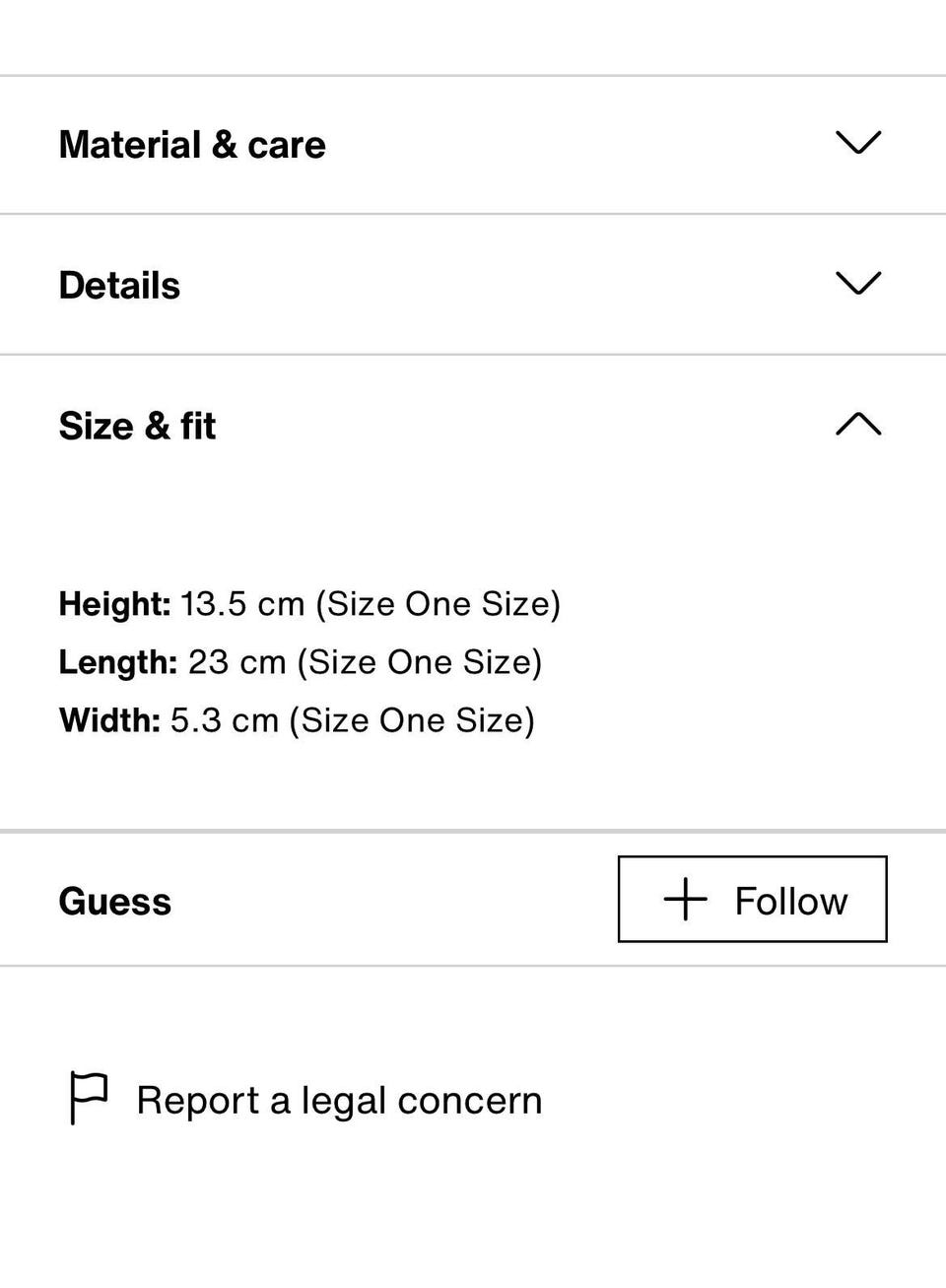The width and height of the screenshot is (946, 1288).
Task: Click the word Follow in the button
Action: [x=790, y=901]
